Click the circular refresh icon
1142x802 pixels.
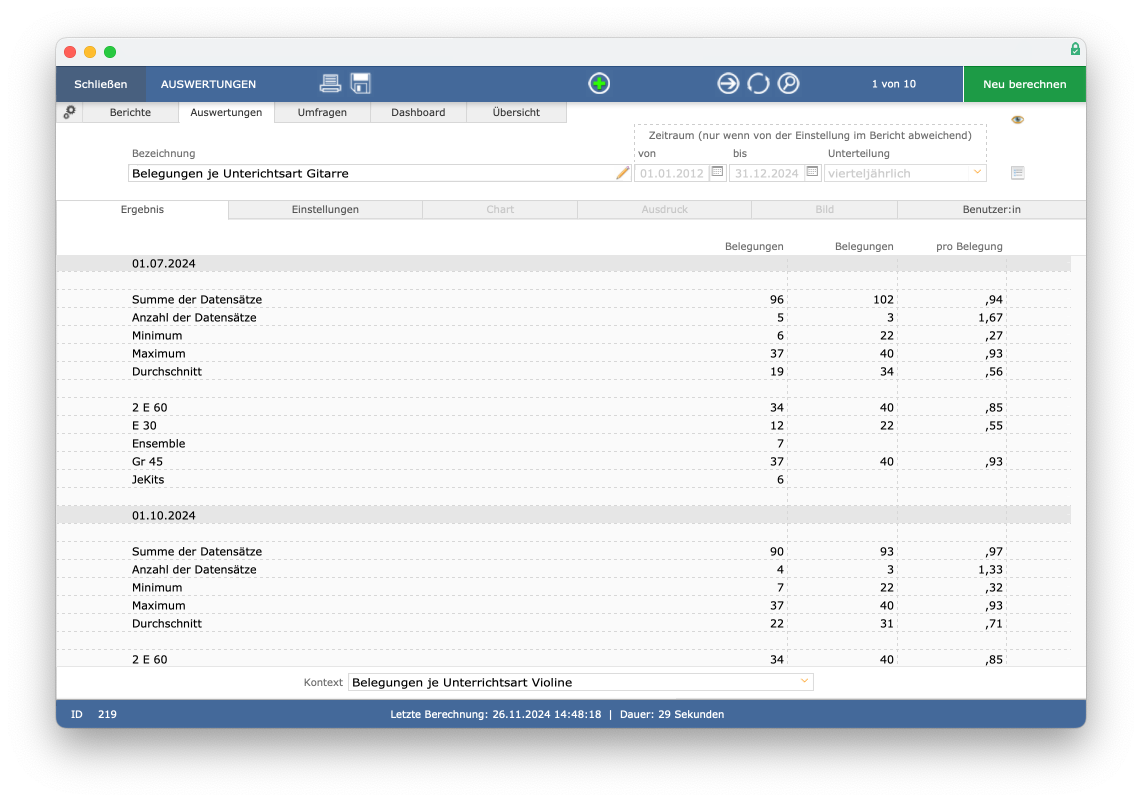click(x=758, y=84)
